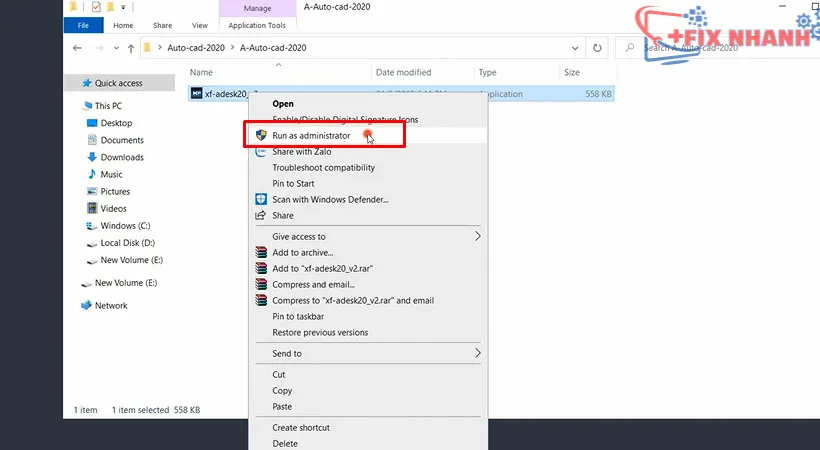The image size is (820, 450).
Task: Click the Local Disk (D:) drive icon
Action: tap(92, 243)
